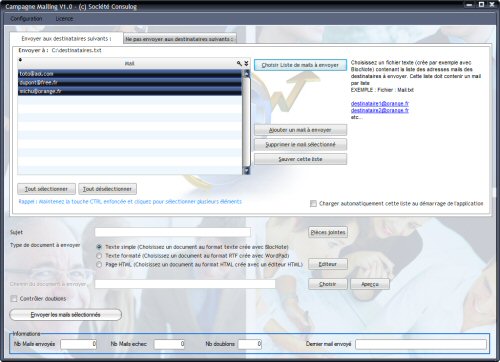Click the 'Mail' column header
The image size is (500, 362).
tap(129, 63)
